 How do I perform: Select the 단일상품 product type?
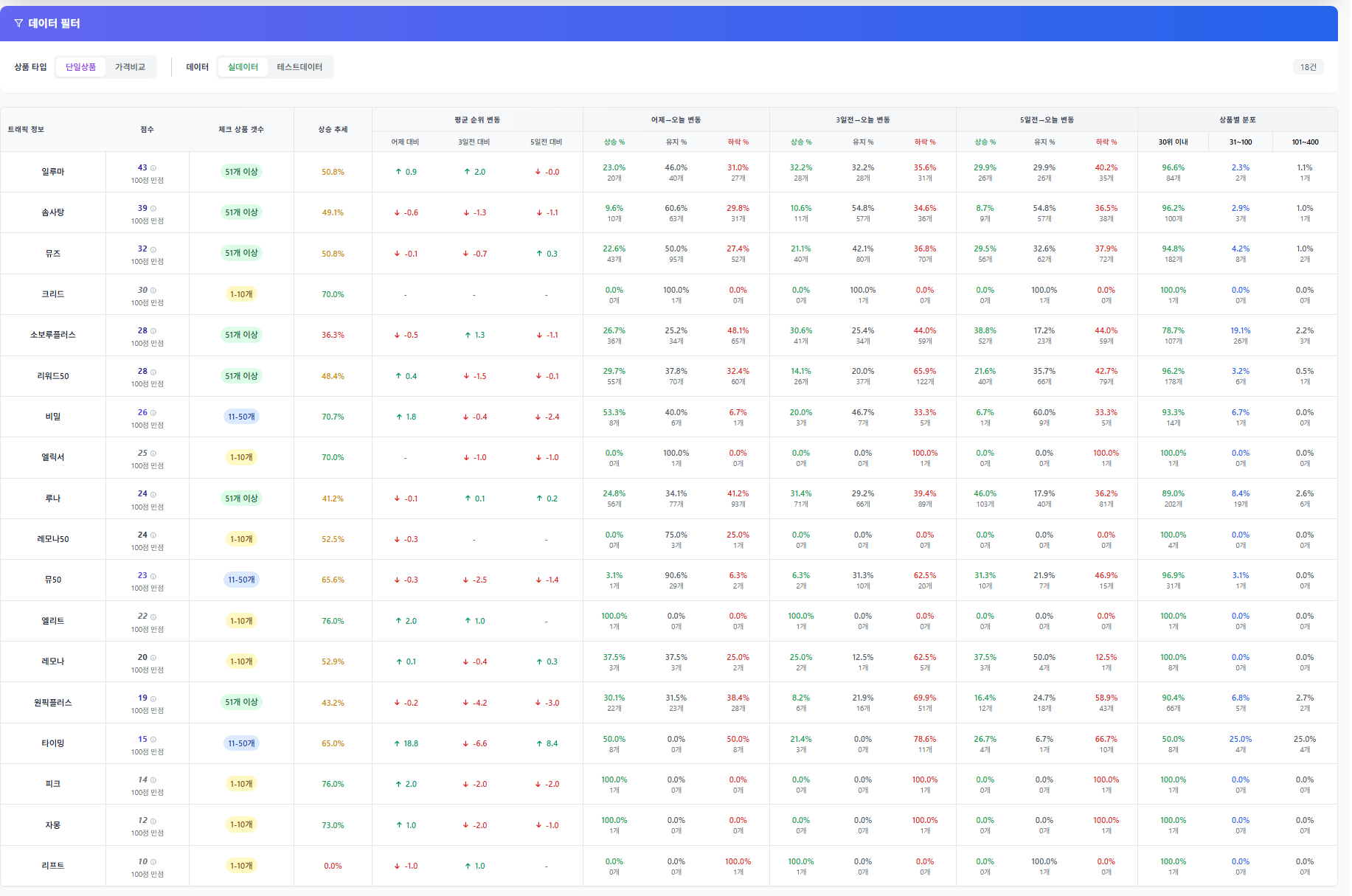pos(81,67)
